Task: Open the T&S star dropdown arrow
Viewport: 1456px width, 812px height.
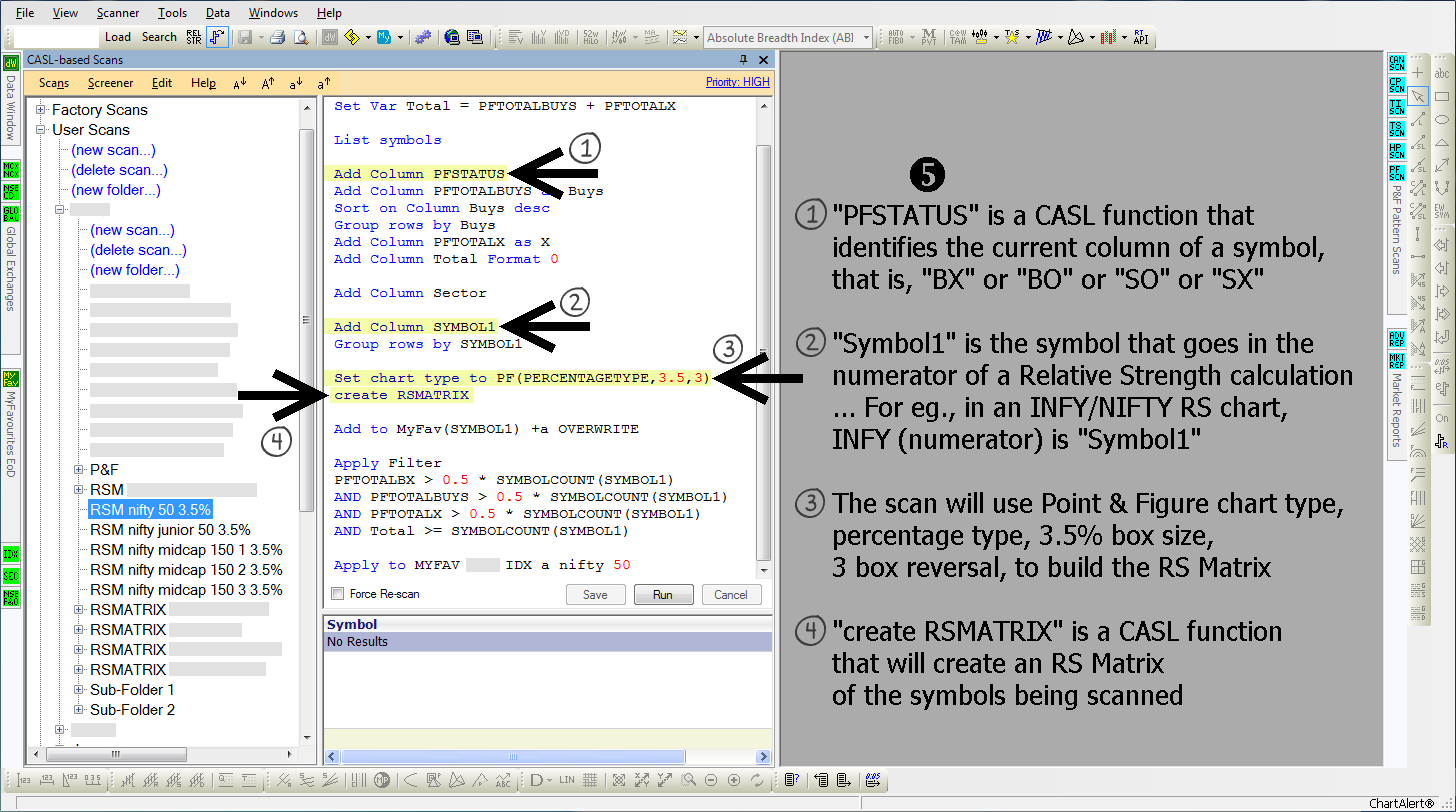Action: tap(1028, 38)
